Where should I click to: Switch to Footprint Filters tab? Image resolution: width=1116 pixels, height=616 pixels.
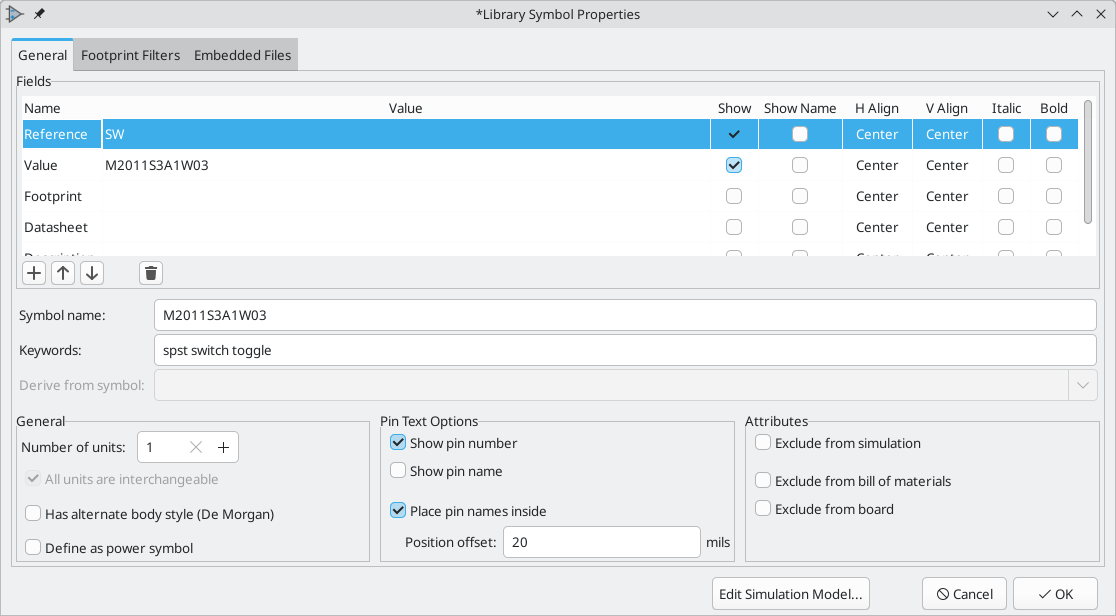[130, 55]
